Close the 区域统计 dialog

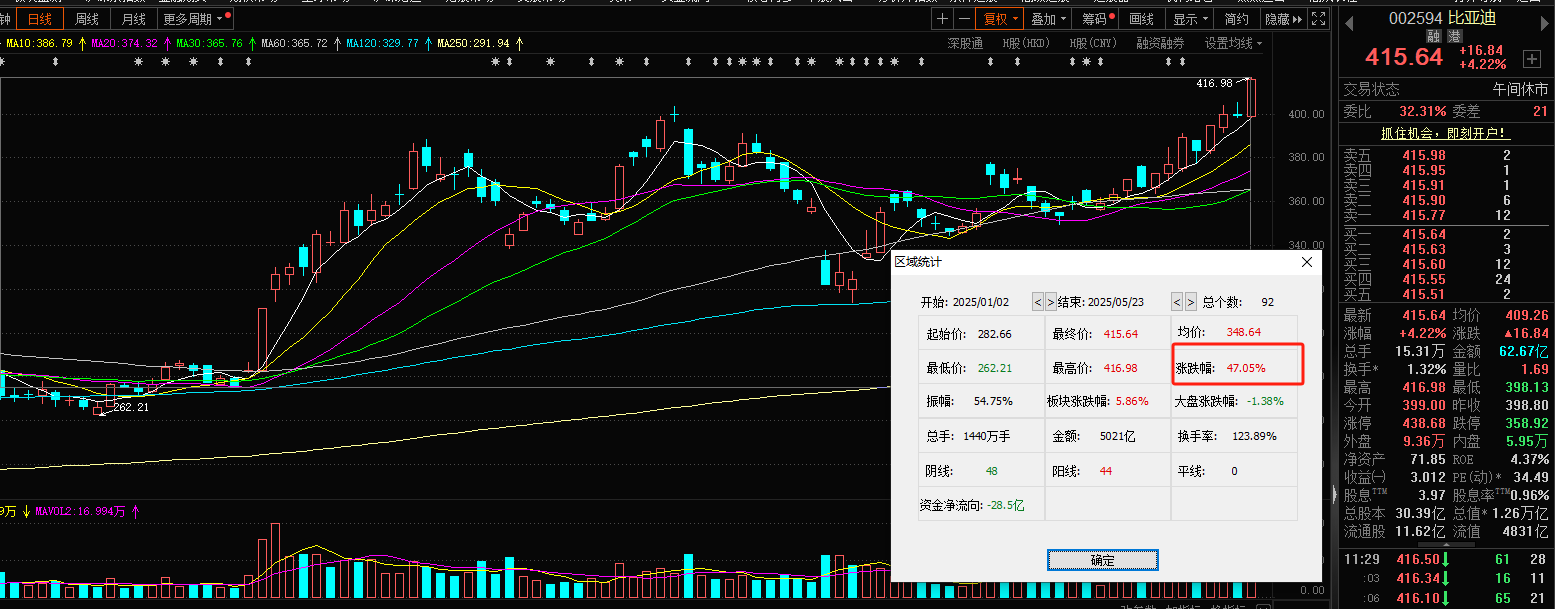pyautogui.click(x=1306, y=262)
